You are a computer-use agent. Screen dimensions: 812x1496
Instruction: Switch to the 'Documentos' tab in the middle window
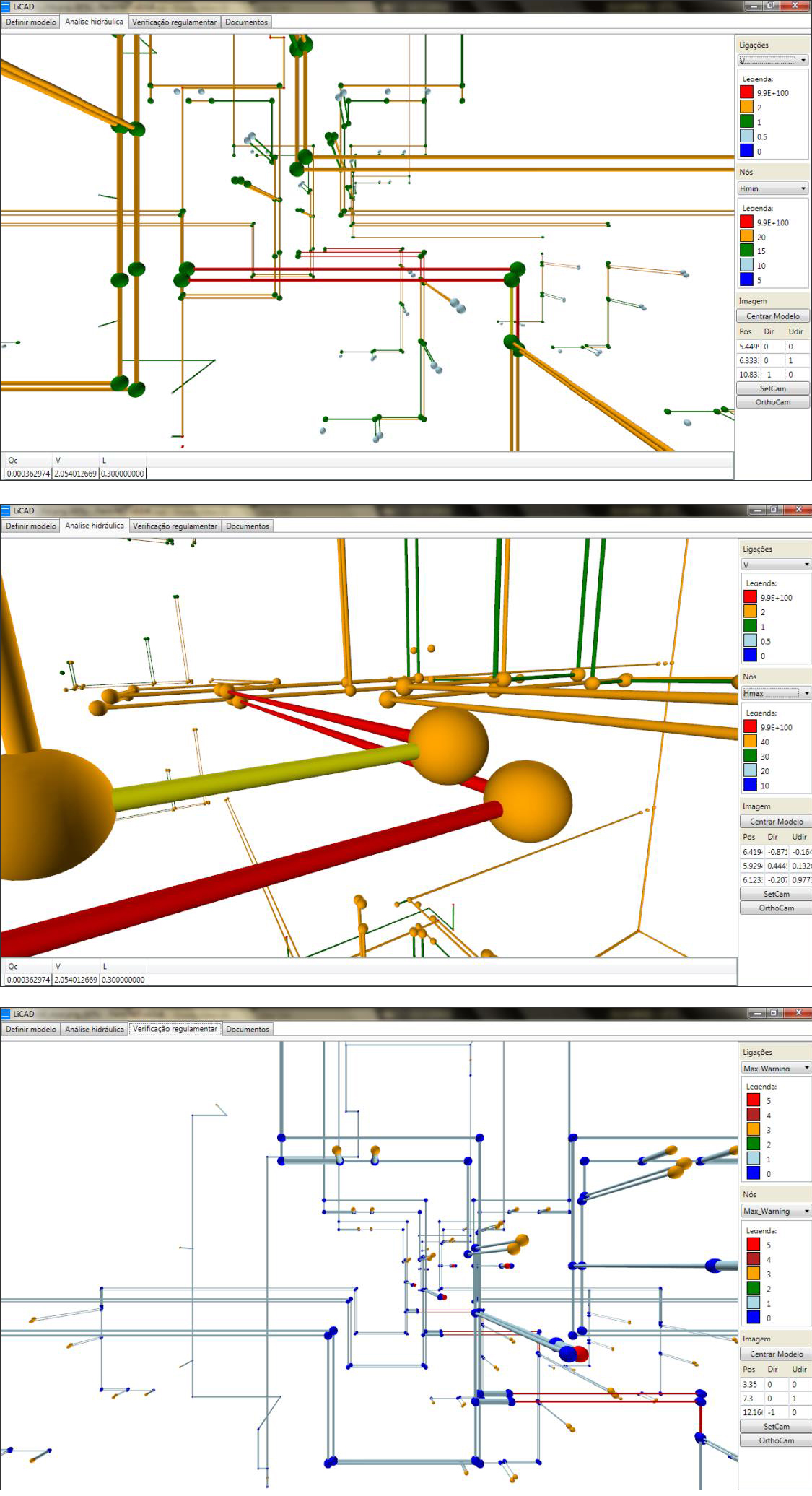(247, 526)
